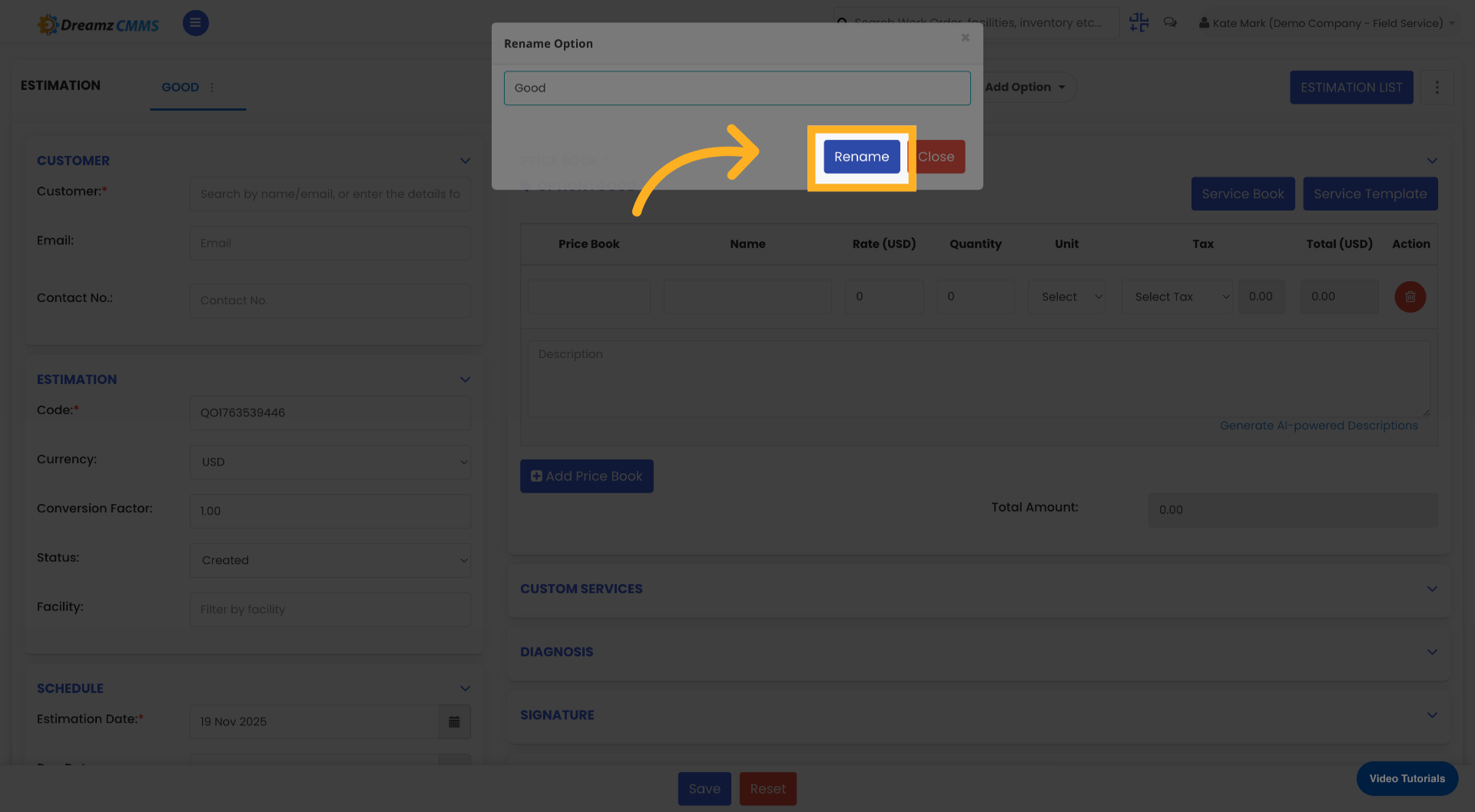Click the Dreamz CMMS logo
The height and width of the screenshot is (812, 1475).
pos(98,23)
